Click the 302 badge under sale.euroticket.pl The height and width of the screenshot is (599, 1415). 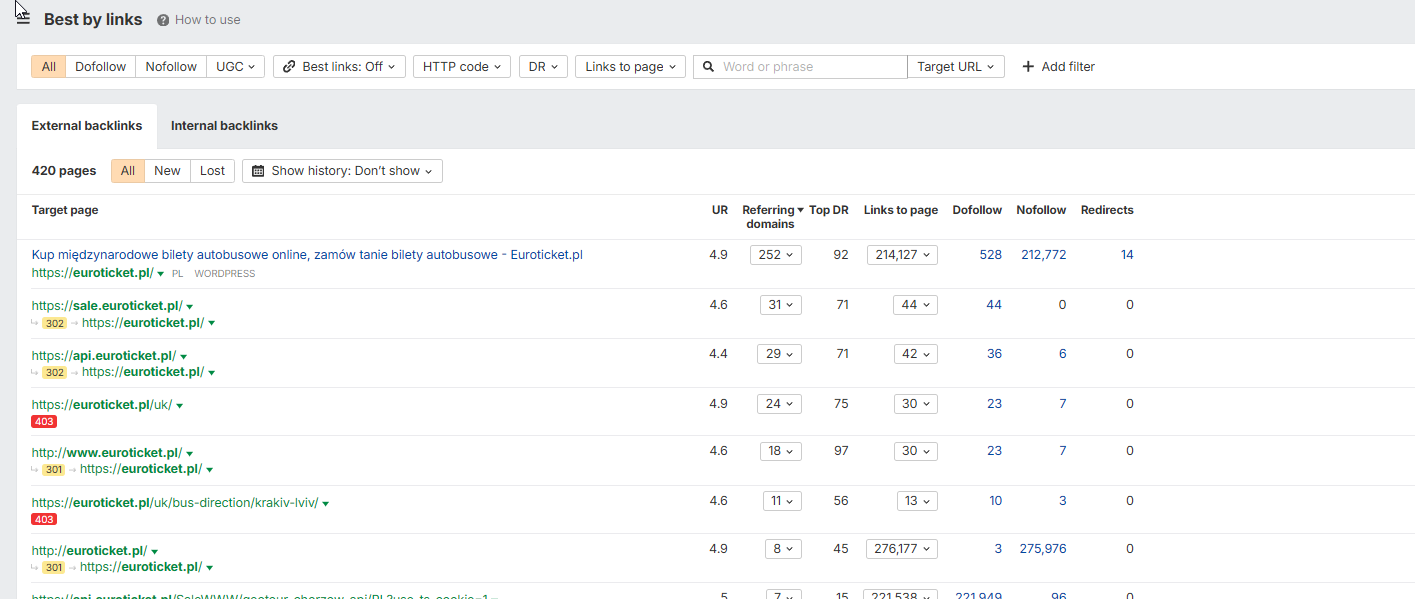point(54,323)
